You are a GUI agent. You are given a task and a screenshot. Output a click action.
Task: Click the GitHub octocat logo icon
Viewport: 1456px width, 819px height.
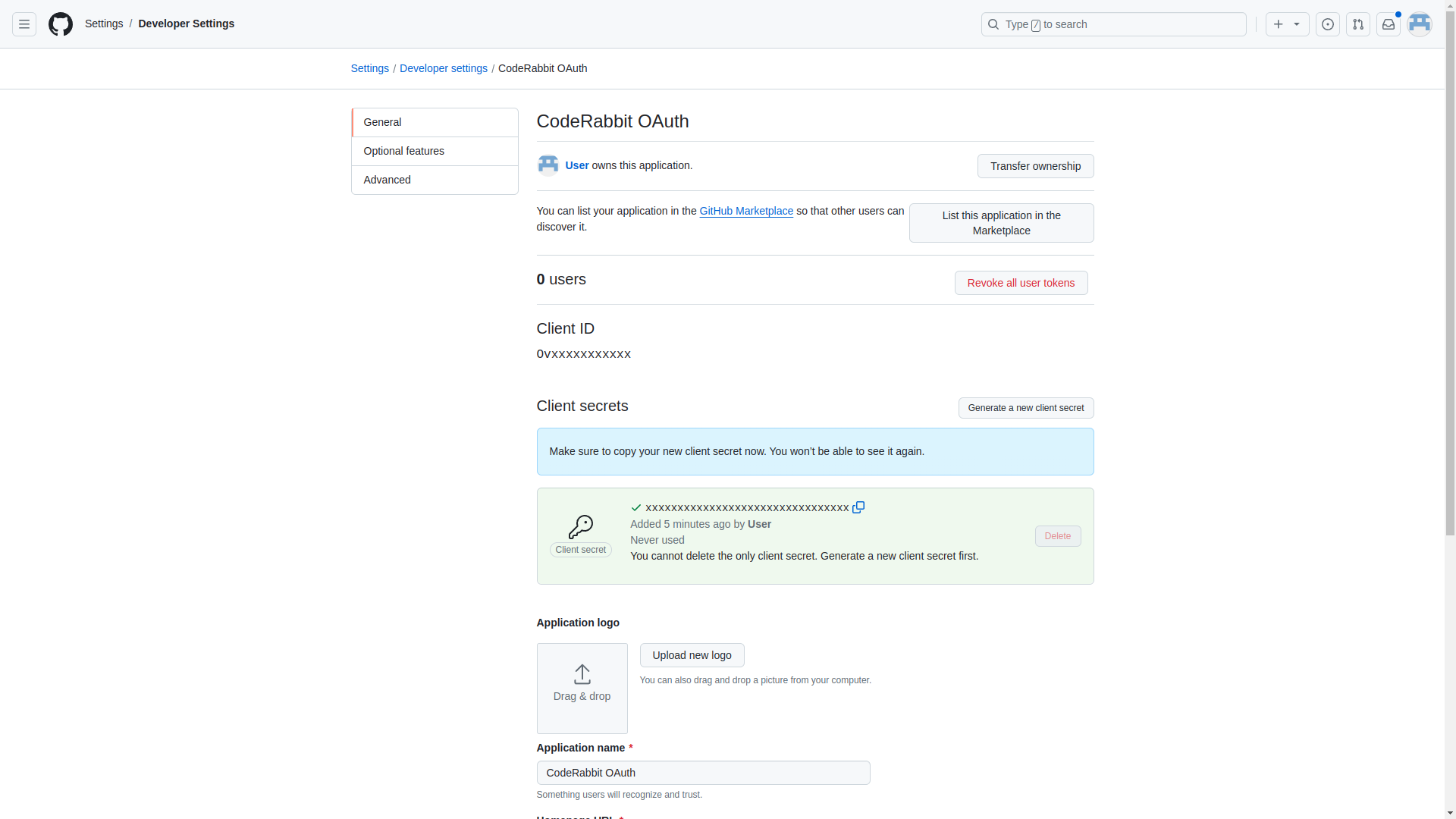point(60,24)
